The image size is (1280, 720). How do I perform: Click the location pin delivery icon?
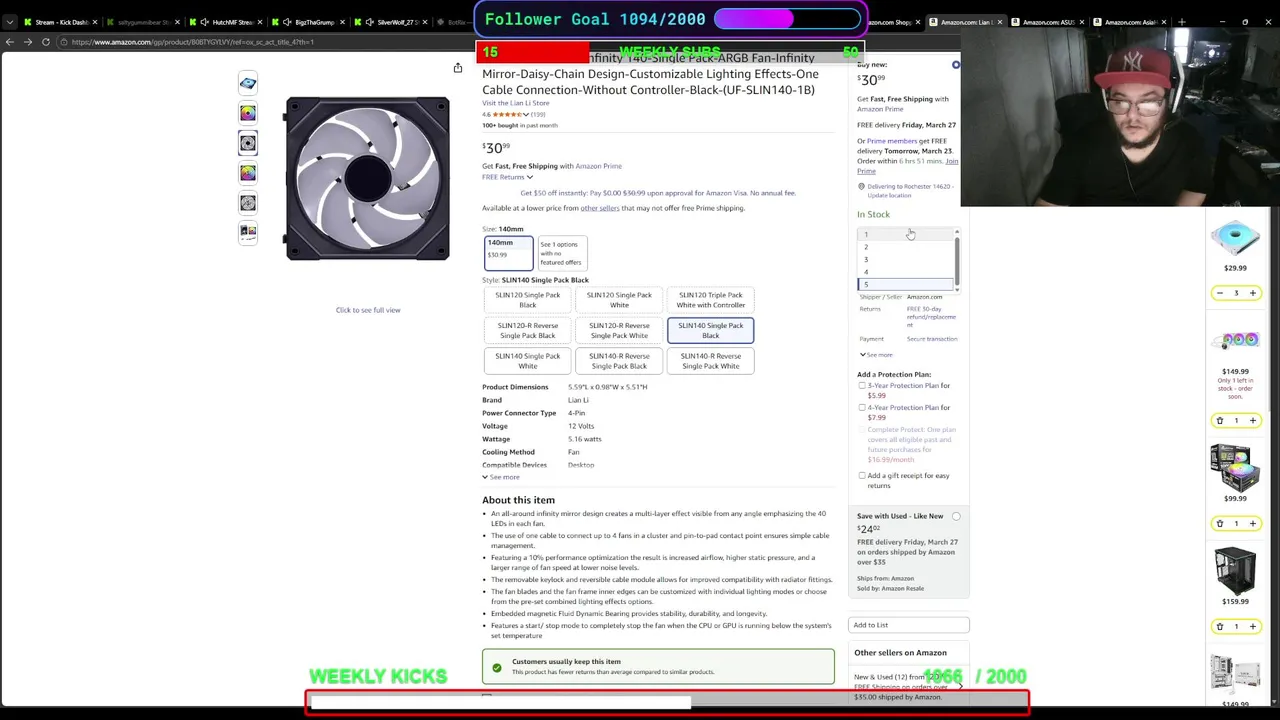point(861,187)
